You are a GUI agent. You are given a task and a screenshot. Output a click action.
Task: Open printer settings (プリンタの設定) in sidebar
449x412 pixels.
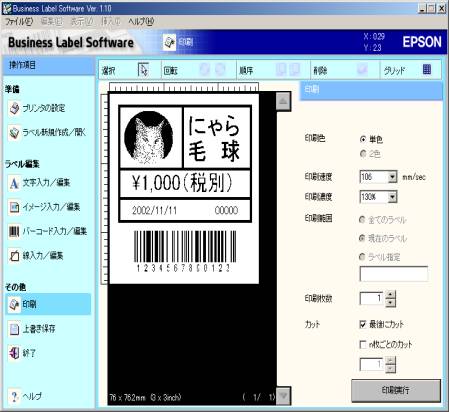[37, 108]
